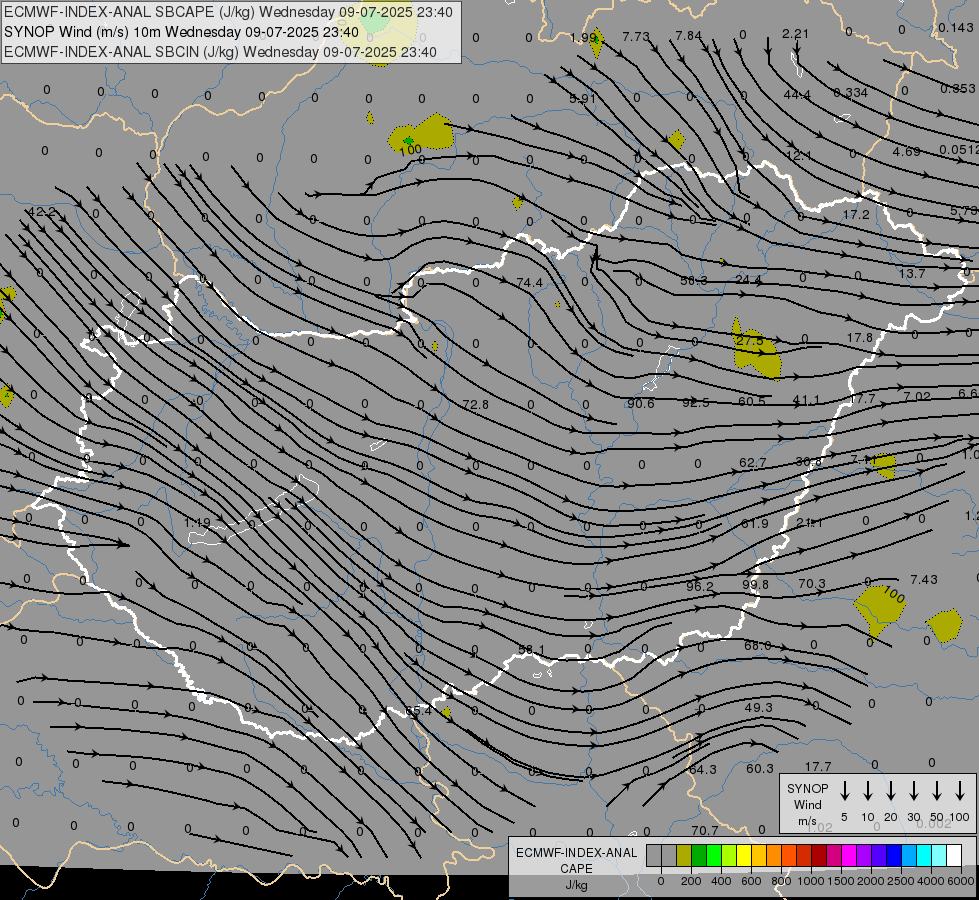Screen dimensions: 979x900
Task: Click the 44.4 CAPE value on map
Action: (x=797, y=95)
